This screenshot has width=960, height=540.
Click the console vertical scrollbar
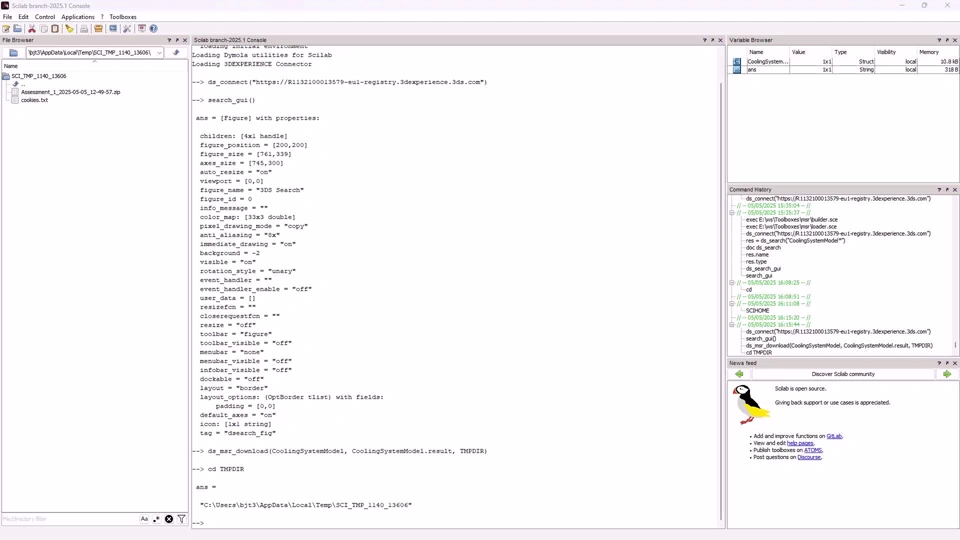click(722, 300)
